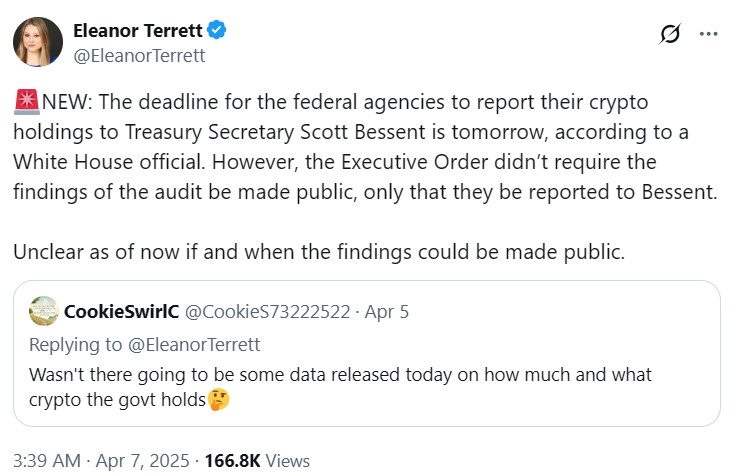Image resolution: width=733 pixels, height=476 pixels.
Task: Click the @CookieS73222522 handle
Action: pos(268,311)
